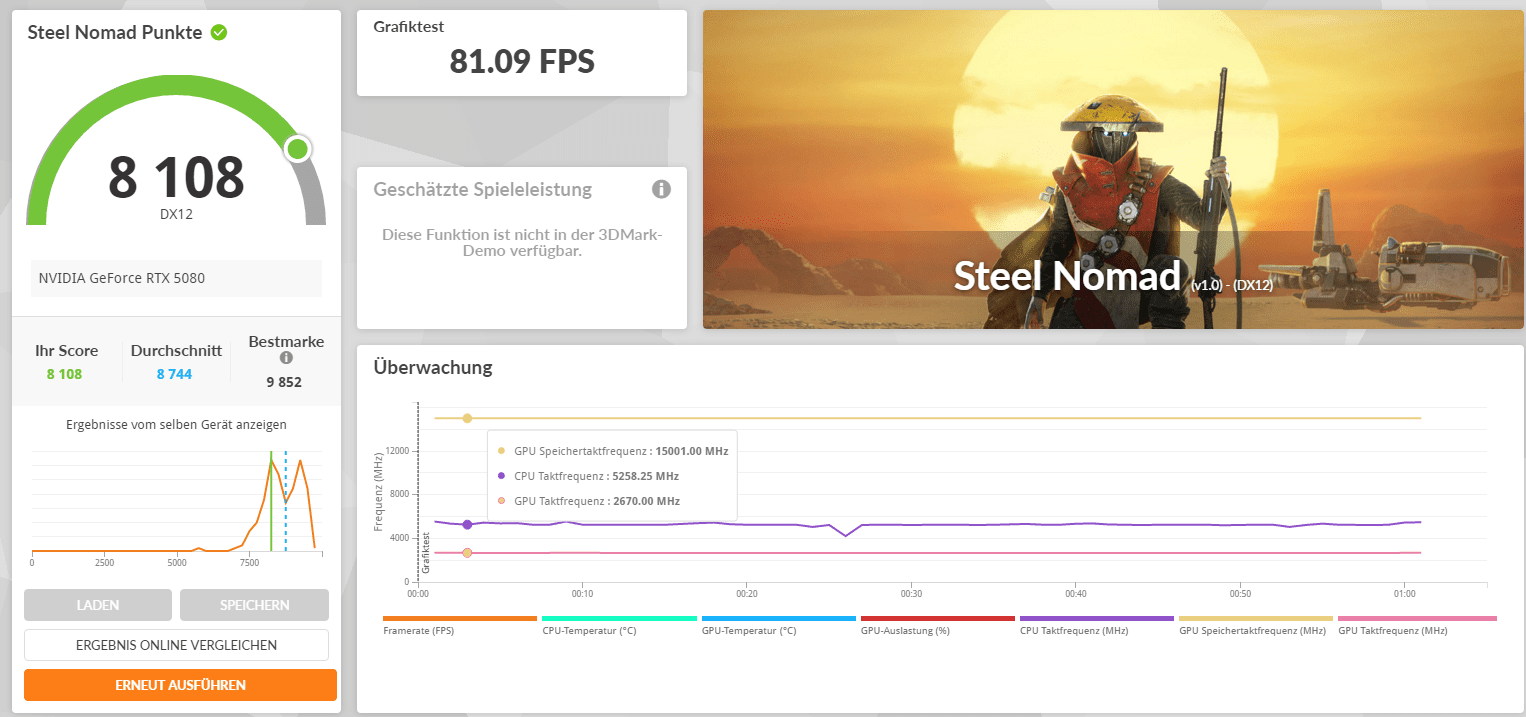Screen dimensions: 1526x717
Task: Click the purple CPU Taktfrequenz data point on the chart
Action: (x=467, y=524)
